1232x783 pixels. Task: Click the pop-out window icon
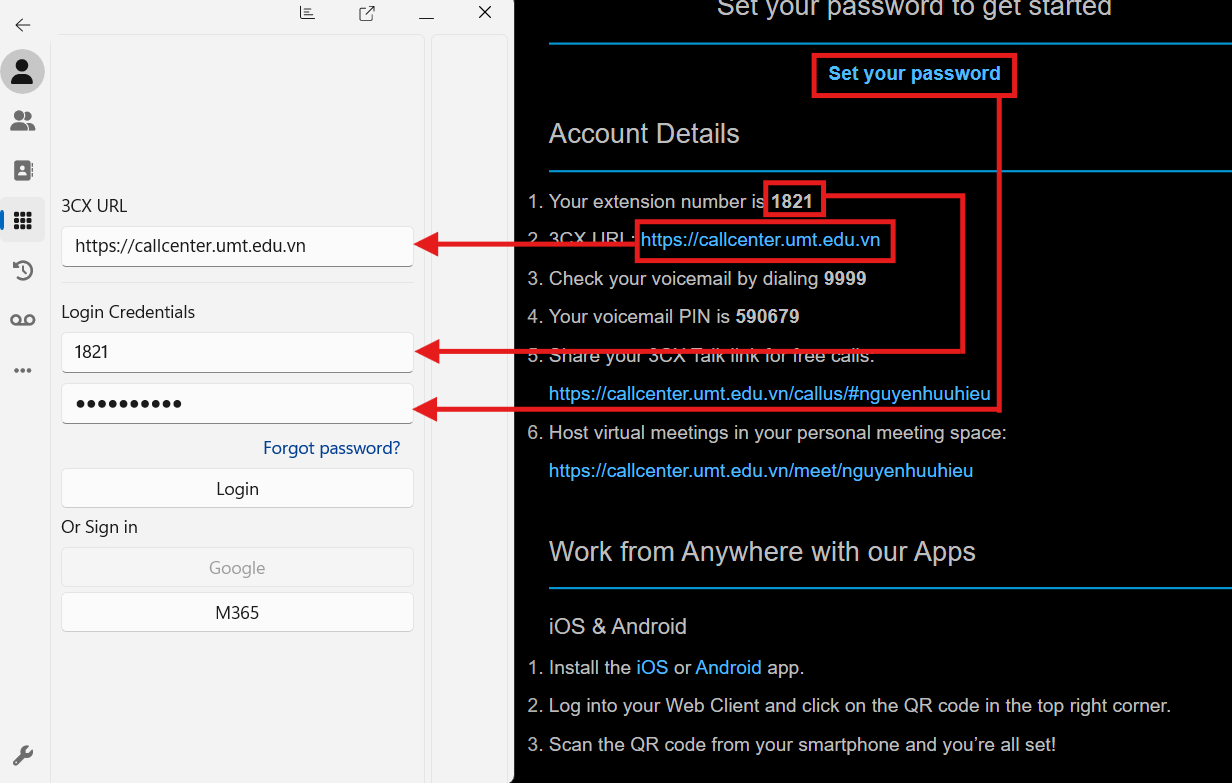[367, 13]
